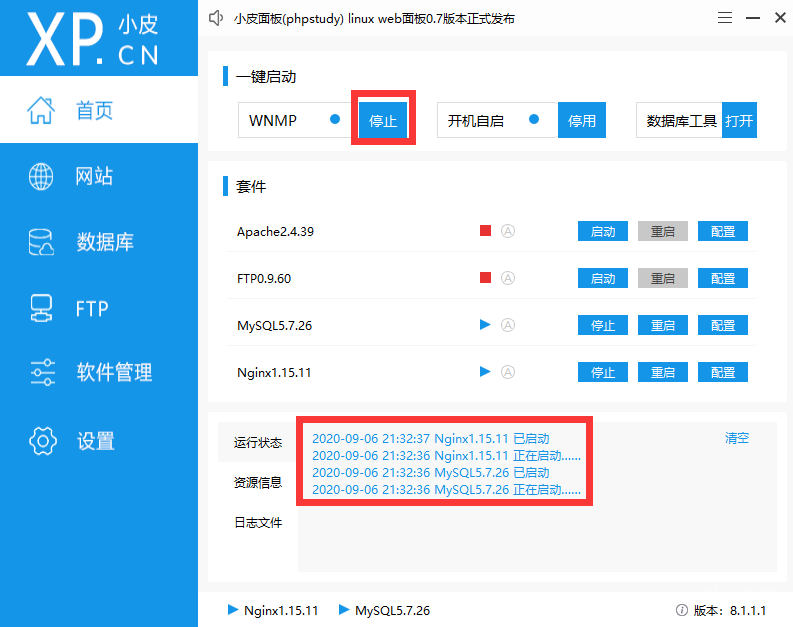The image size is (793, 627).
Task: Minimize the phpstudy window
Action: 753,18
